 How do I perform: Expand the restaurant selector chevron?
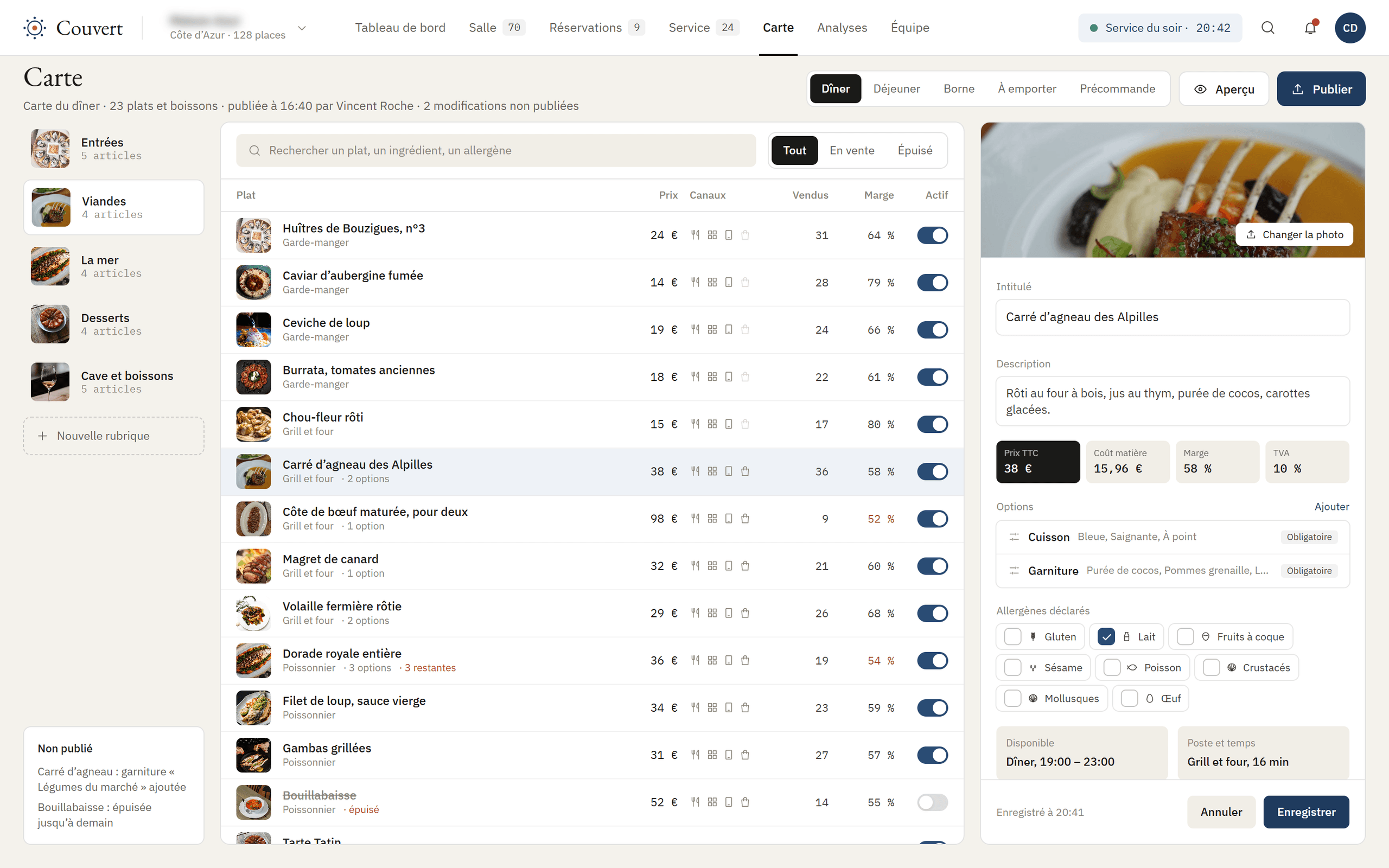[302, 28]
